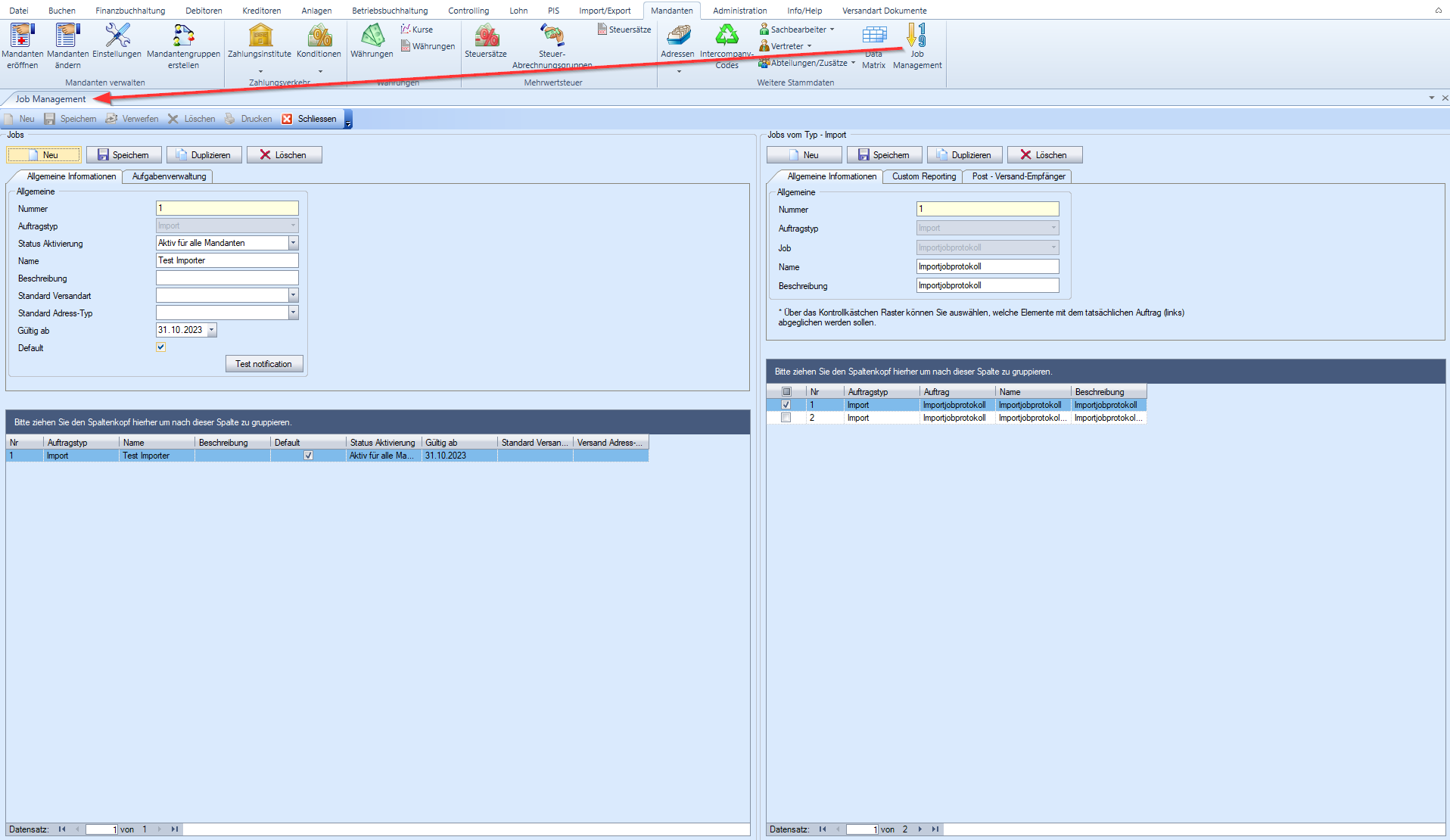Open the Steuersätze percent icon

(486, 36)
